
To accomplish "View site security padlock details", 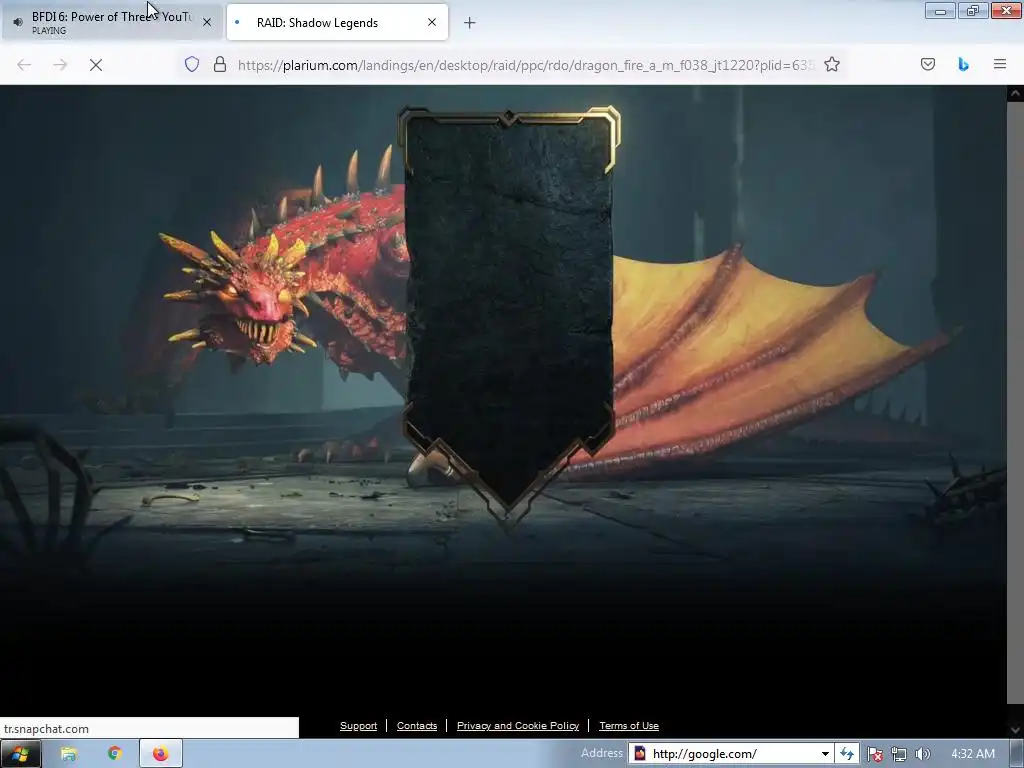I will tap(220, 64).
